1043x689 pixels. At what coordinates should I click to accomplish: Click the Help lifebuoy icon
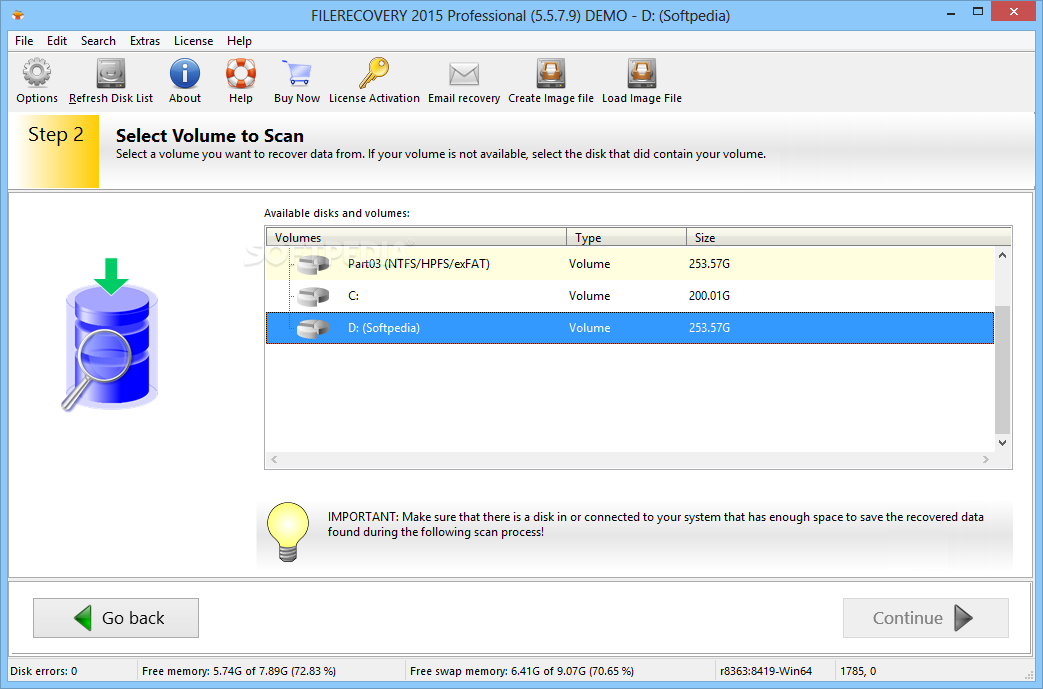pyautogui.click(x=240, y=73)
